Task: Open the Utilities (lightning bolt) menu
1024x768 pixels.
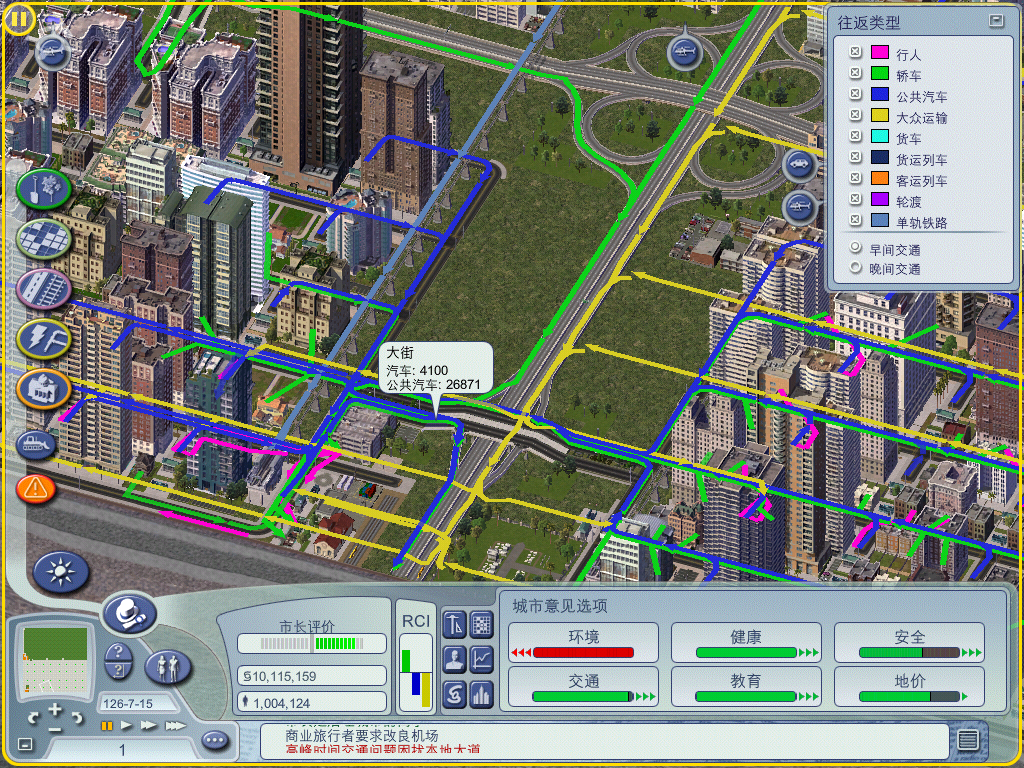Action: pos(44,338)
